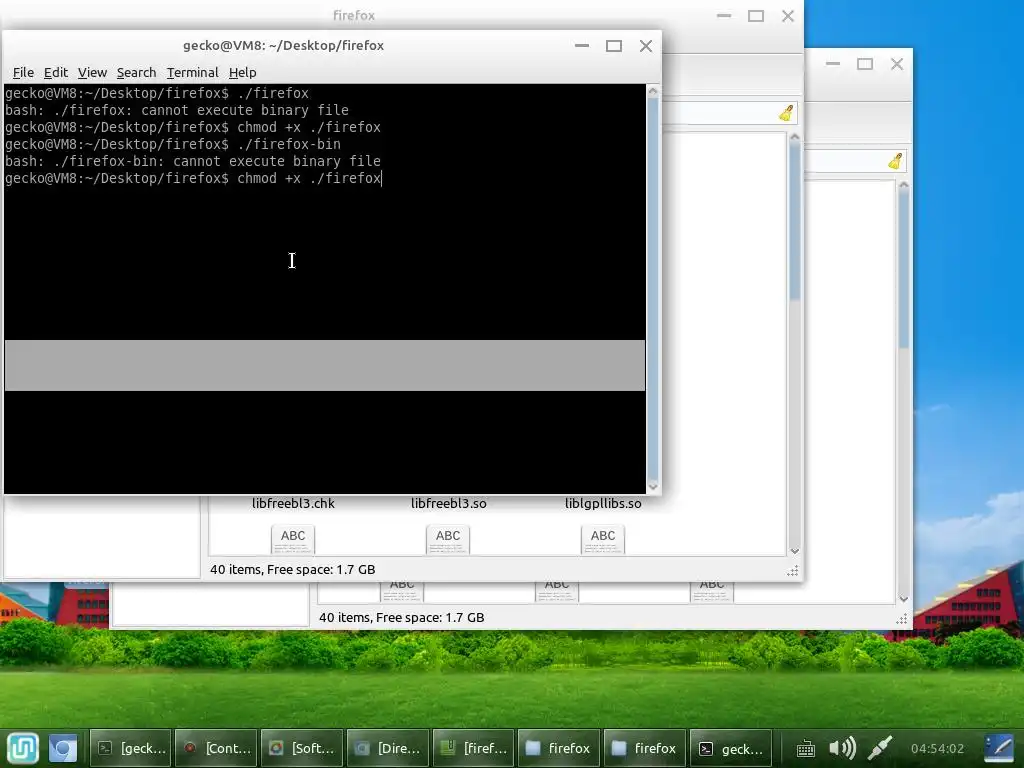Click the first ABC text file icon under libfreebl3.chk
The image size is (1024, 768).
pos(293,539)
